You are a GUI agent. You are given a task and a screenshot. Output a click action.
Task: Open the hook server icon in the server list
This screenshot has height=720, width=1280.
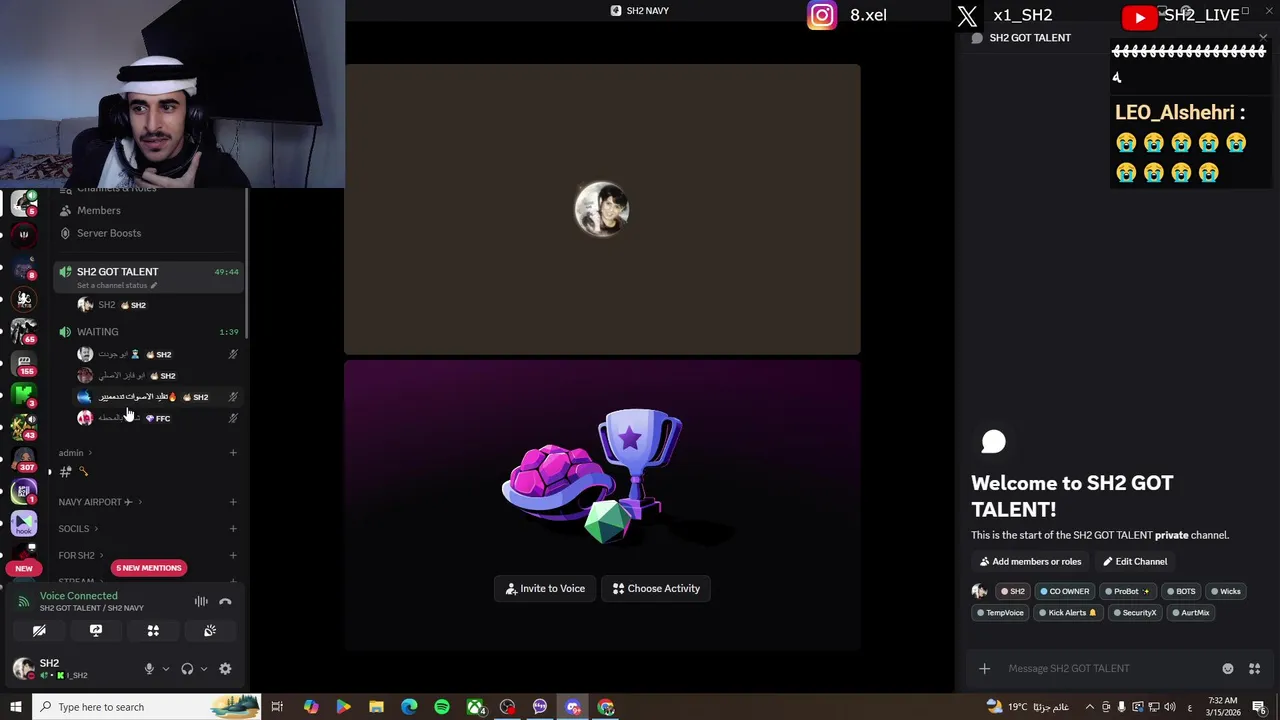coord(24,523)
